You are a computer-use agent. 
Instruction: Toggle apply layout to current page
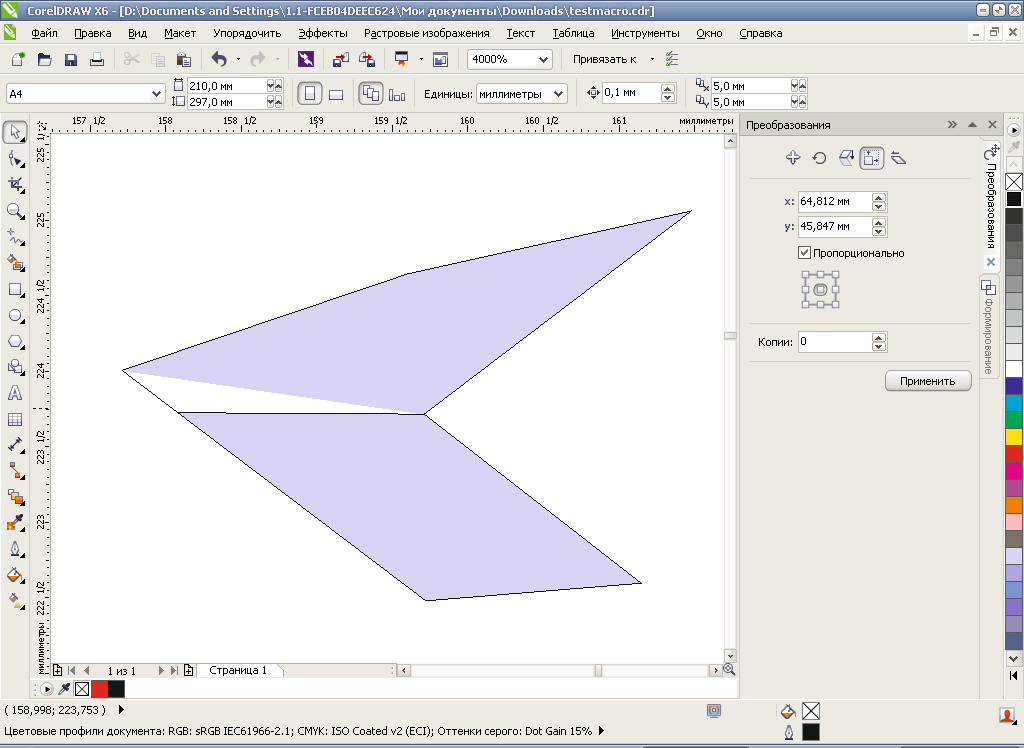click(x=396, y=94)
